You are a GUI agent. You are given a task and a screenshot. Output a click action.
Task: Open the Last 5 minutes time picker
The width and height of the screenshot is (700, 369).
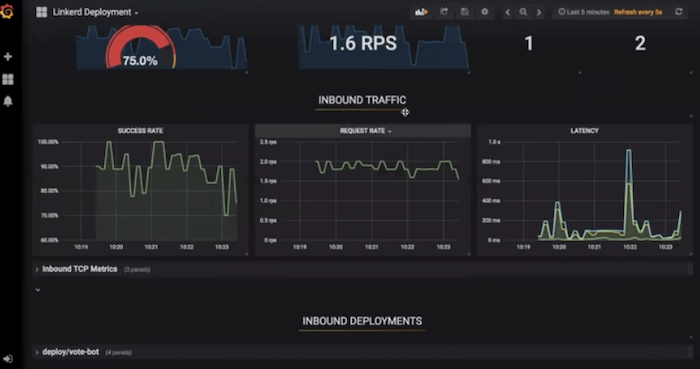coord(583,12)
